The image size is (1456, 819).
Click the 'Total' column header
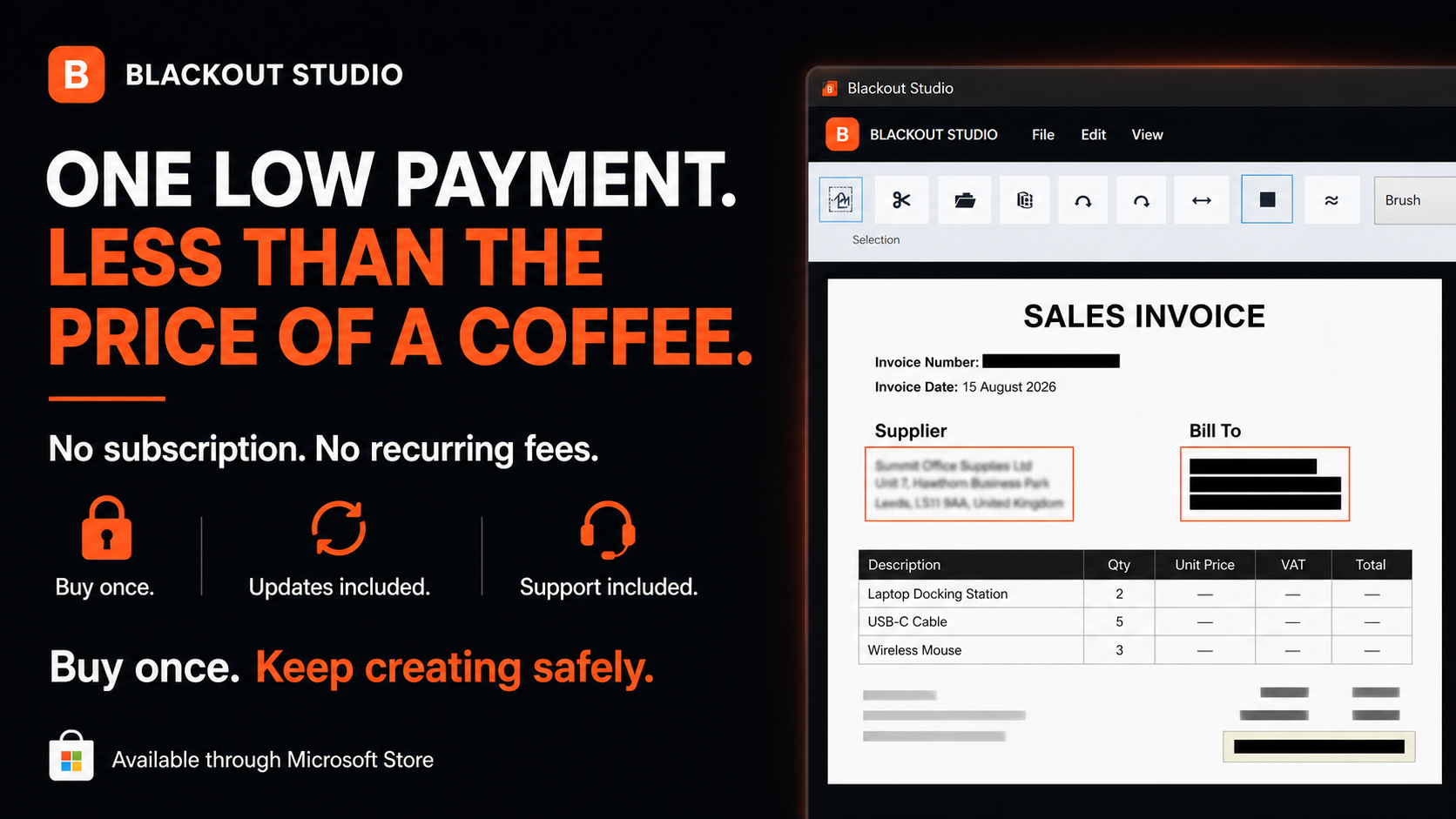(x=1371, y=565)
